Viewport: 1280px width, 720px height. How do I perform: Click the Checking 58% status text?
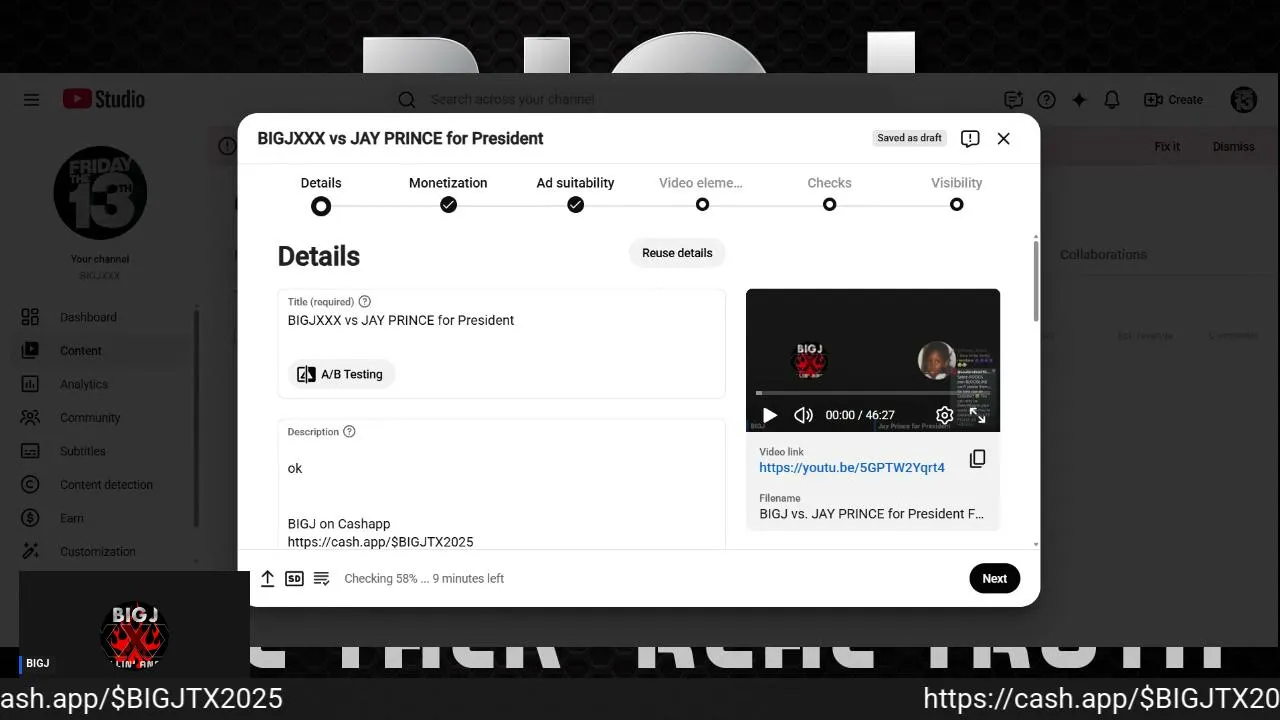(424, 579)
